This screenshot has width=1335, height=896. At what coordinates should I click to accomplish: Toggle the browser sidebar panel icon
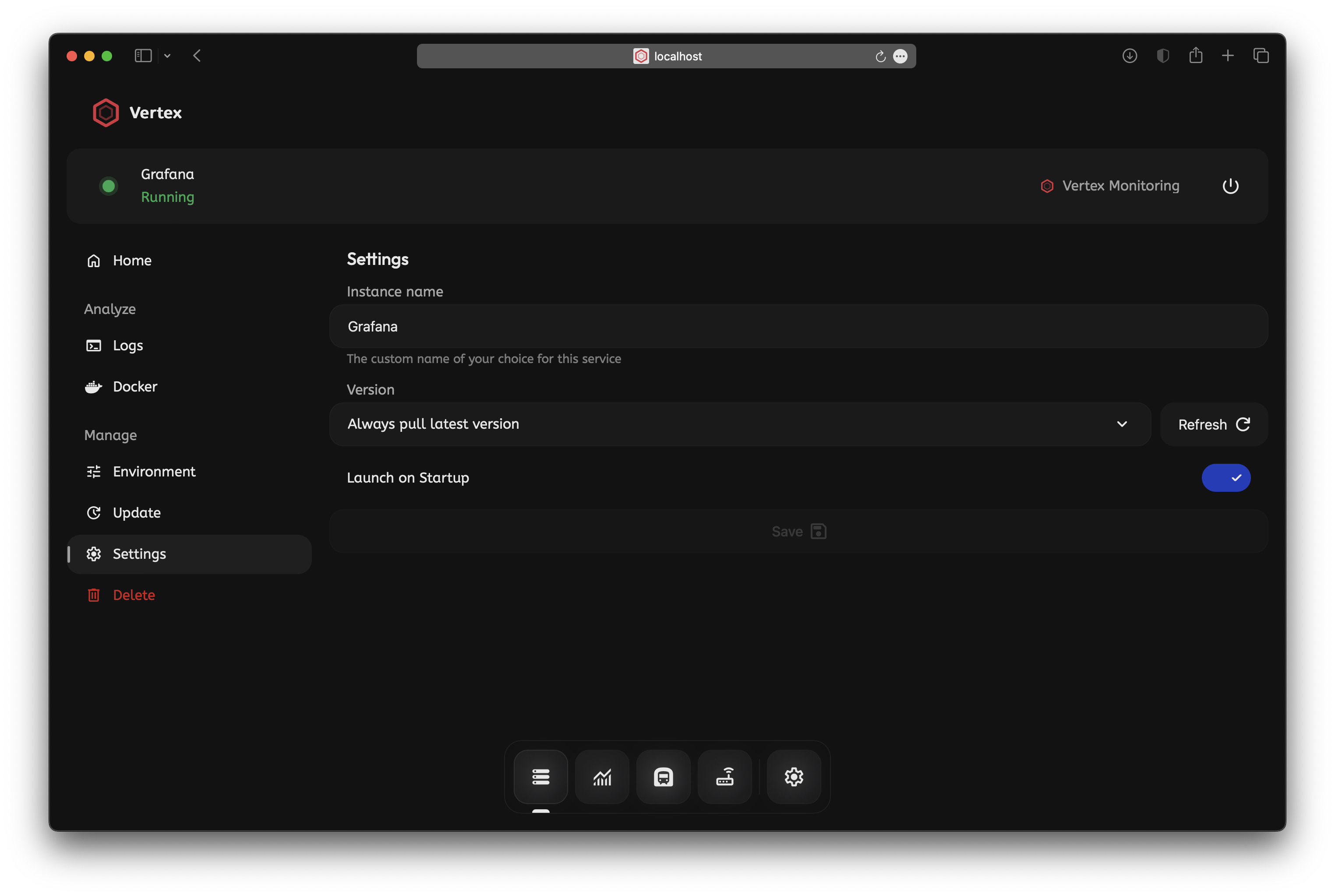pyautogui.click(x=143, y=56)
